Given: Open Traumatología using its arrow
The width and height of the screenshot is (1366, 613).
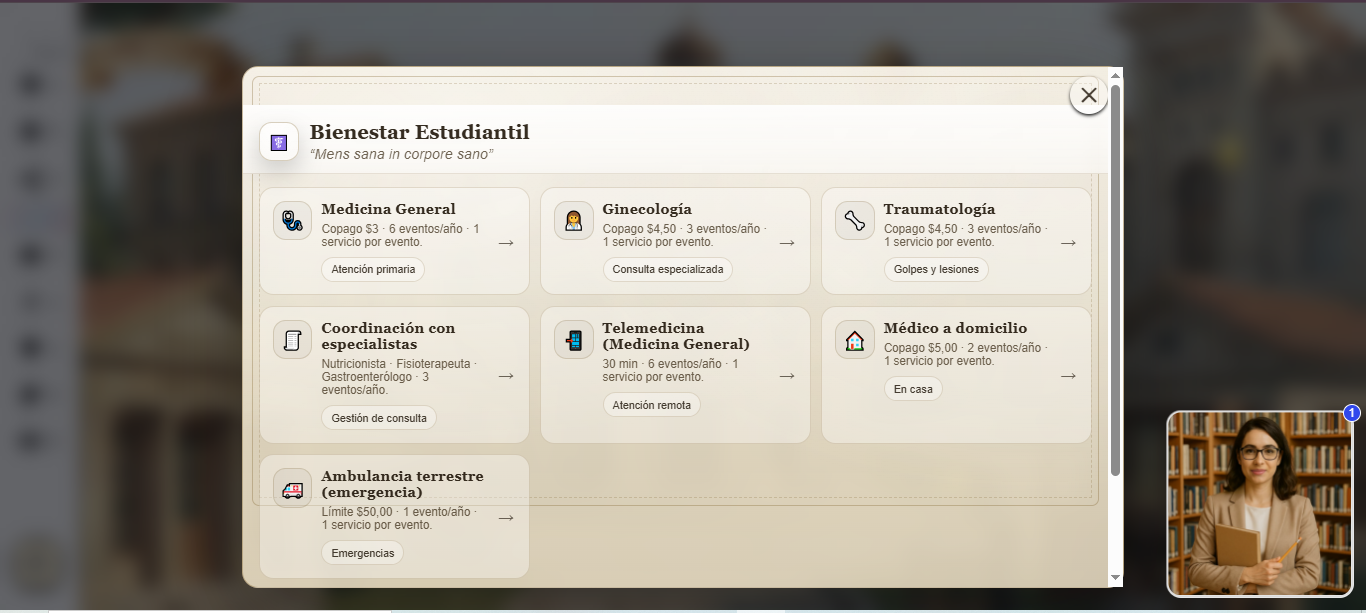Looking at the screenshot, I should click(1068, 243).
